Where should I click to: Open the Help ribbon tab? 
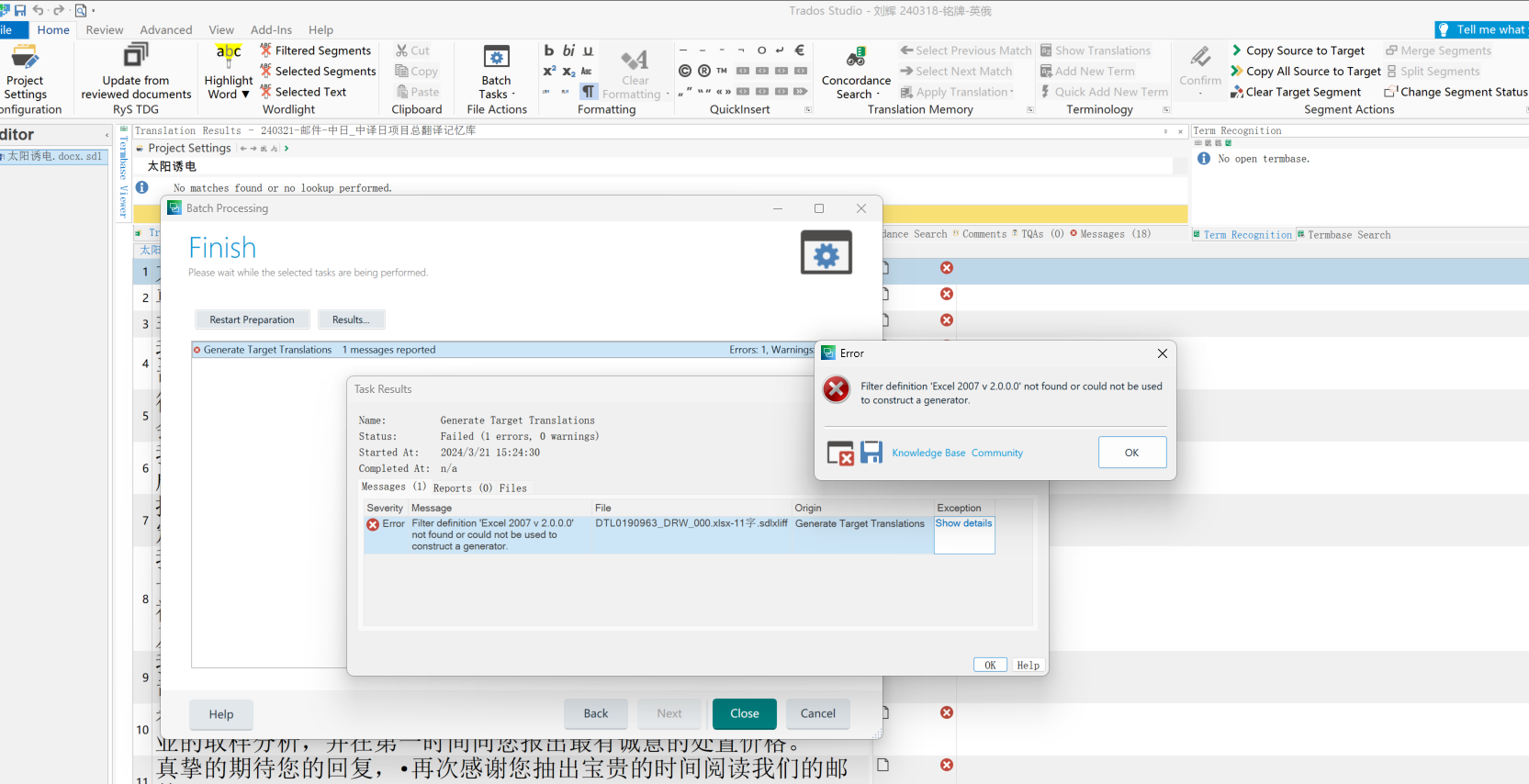pos(320,30)
